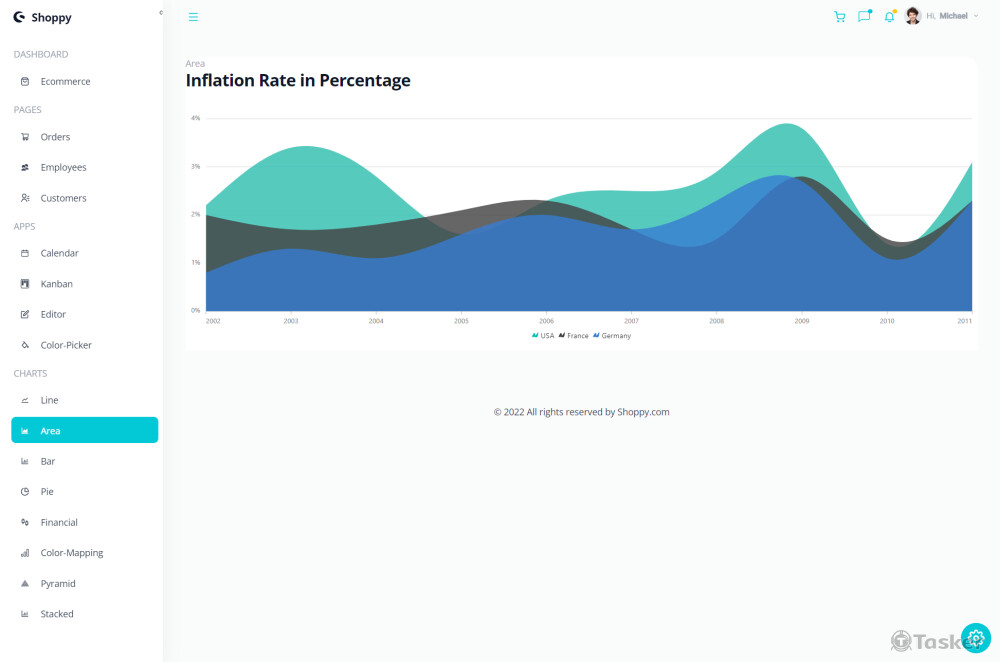Open the chat messages icon

[864, 16]
